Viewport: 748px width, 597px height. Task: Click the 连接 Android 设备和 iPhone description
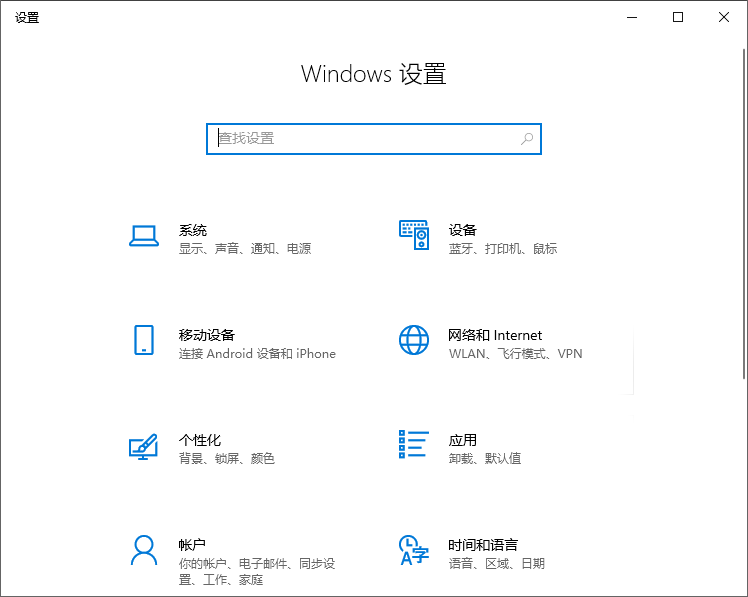pyautogui.click(x=257, y=354)
